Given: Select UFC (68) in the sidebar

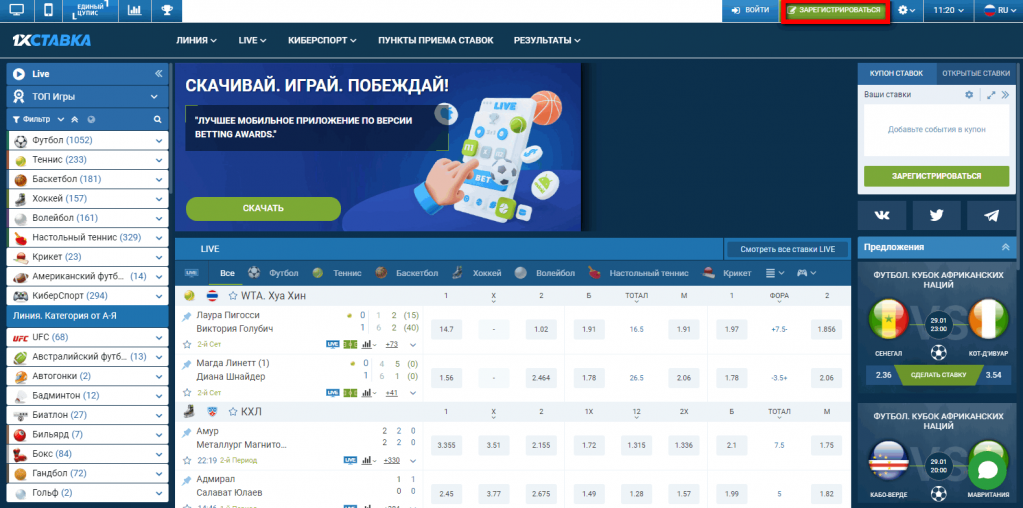Looking at the screenshot, I should [x=88, y=337].
